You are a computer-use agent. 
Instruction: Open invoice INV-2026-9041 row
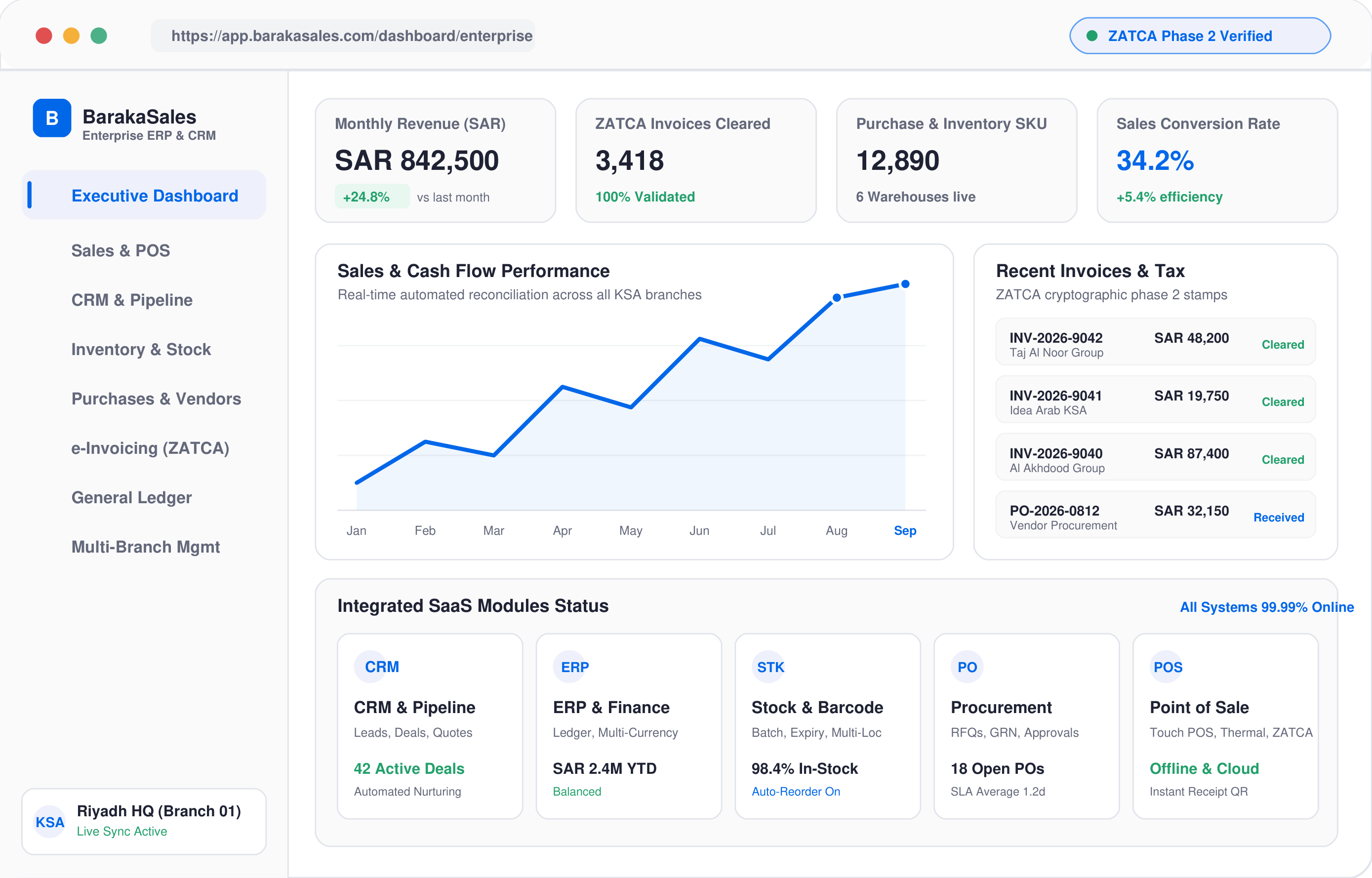click(1155, 399)
